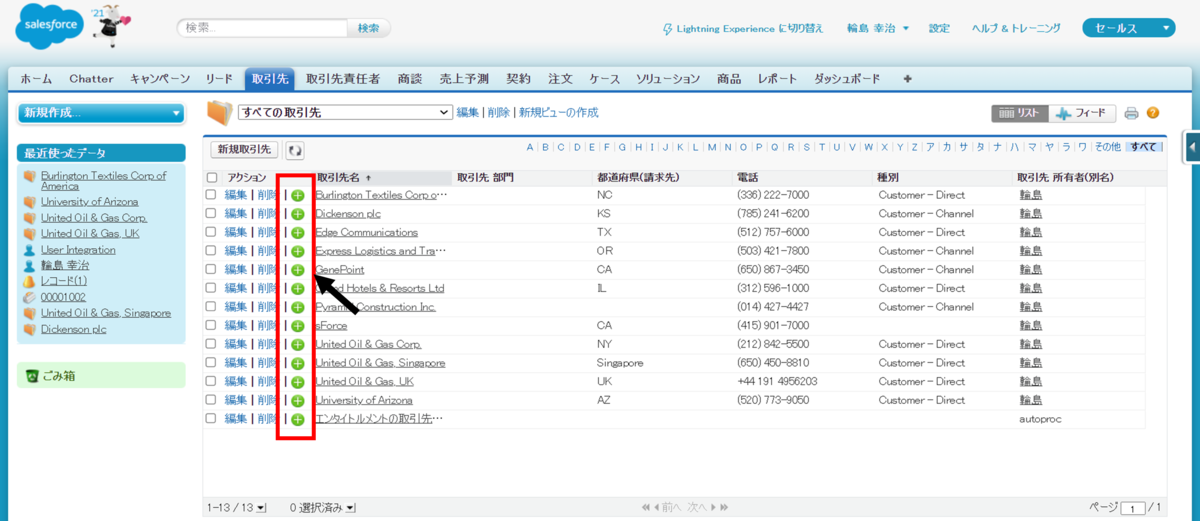1200x521 pixels.
Task: Click green plus icon in Burlington Textiles row
Action: tap(298, 195)
